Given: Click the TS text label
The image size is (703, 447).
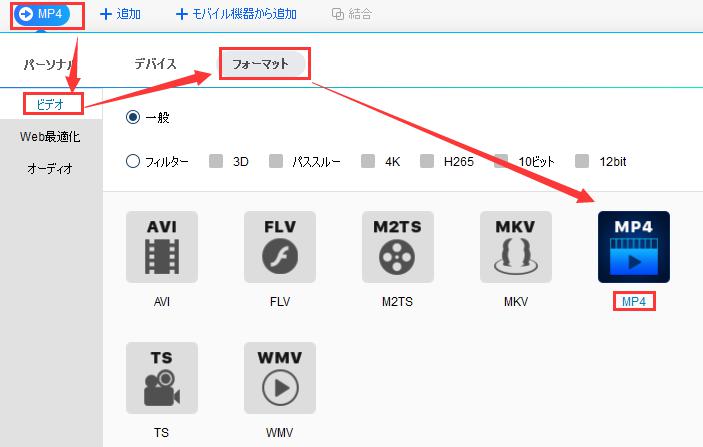Looking at the screenshot, I should (161, 433).
